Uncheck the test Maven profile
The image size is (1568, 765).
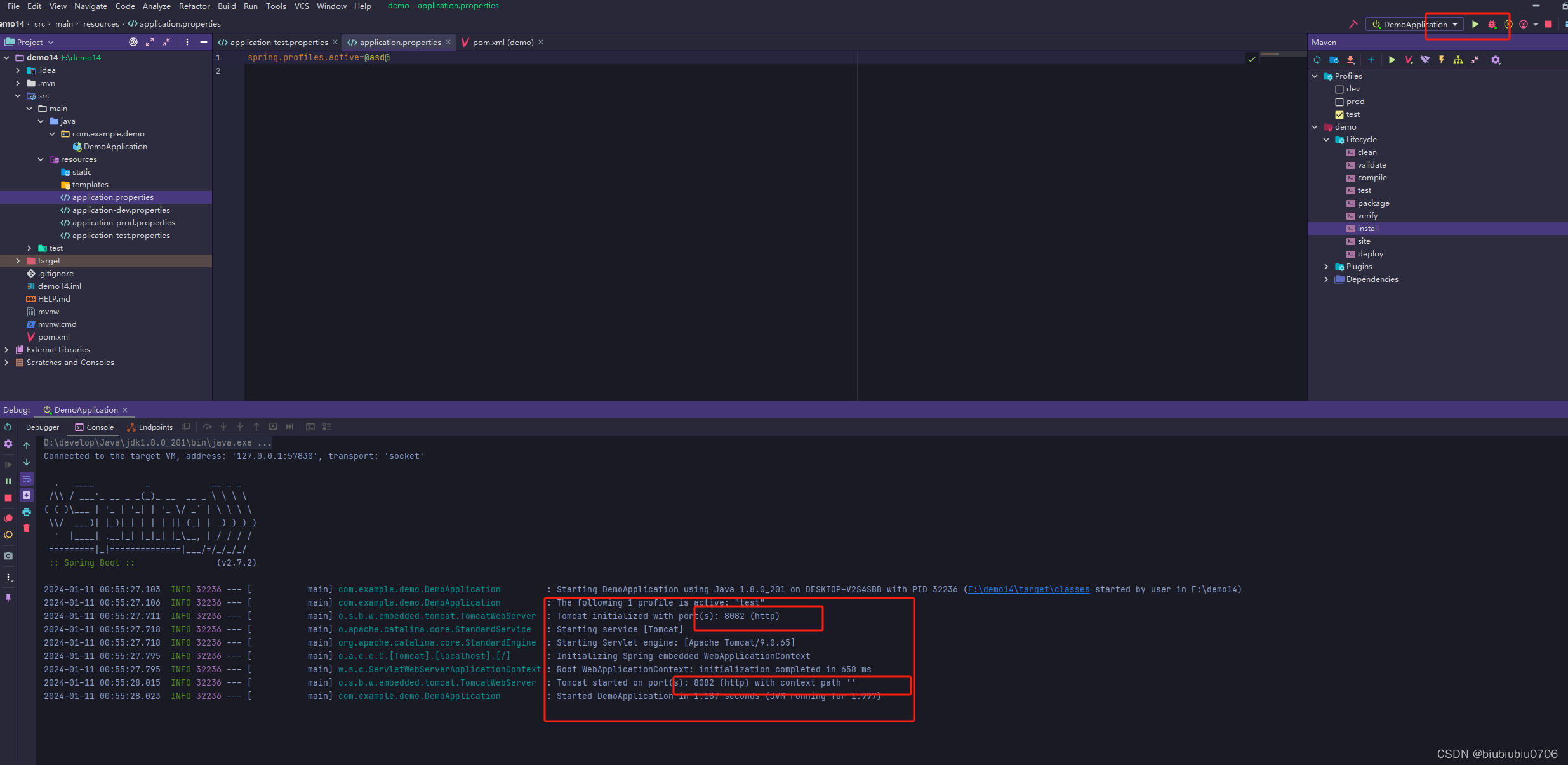pos(1338,114)
